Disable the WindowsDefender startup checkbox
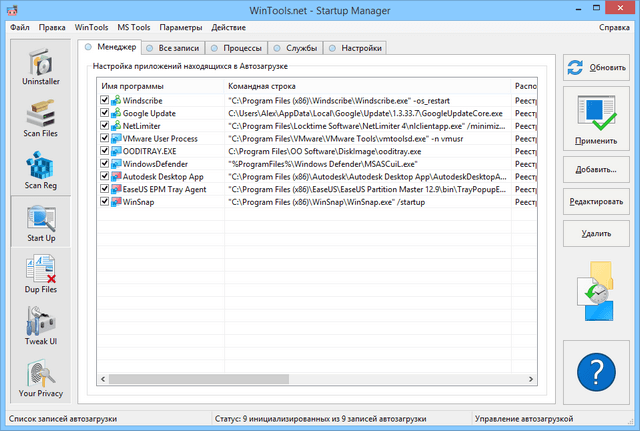This screenshot has height=431, width=640. 104,163
